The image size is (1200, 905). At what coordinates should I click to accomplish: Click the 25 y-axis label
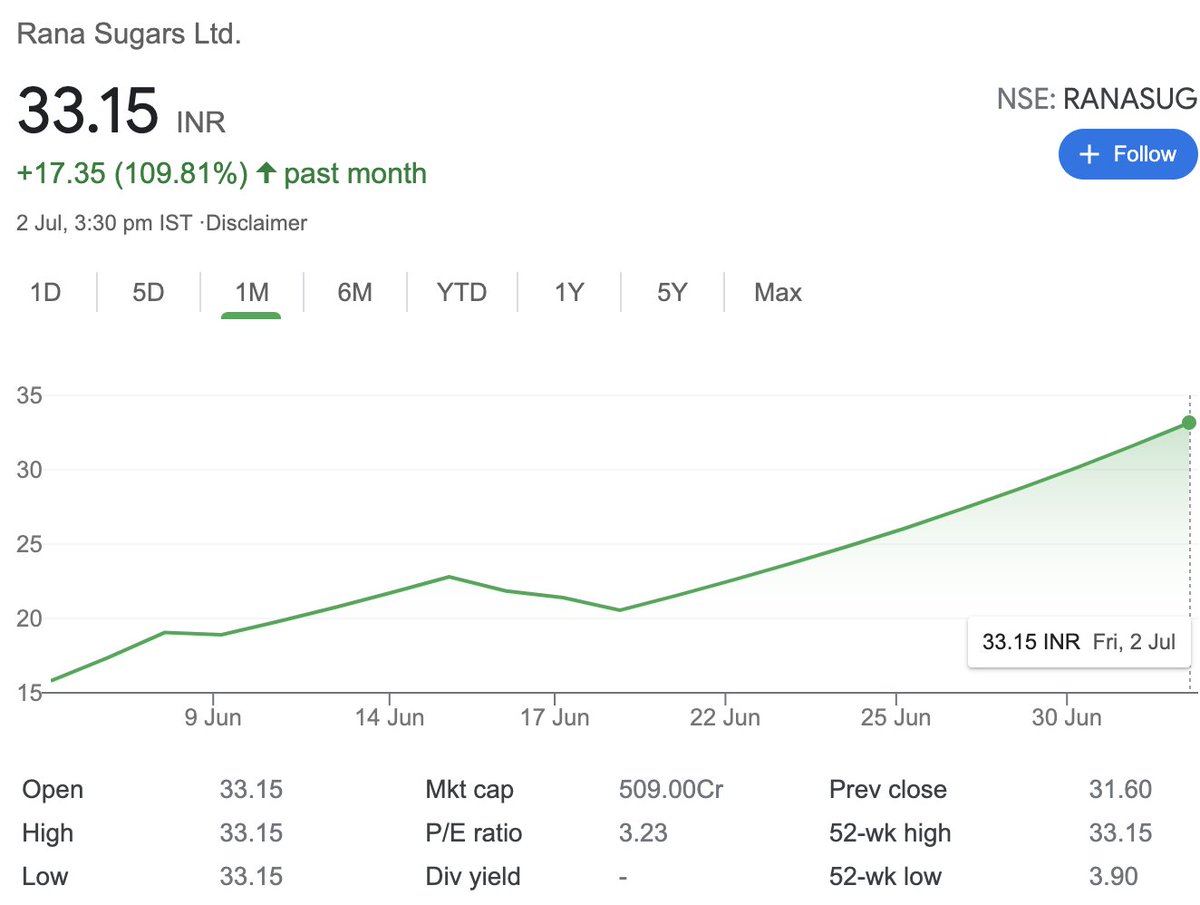tap(29, 545)
